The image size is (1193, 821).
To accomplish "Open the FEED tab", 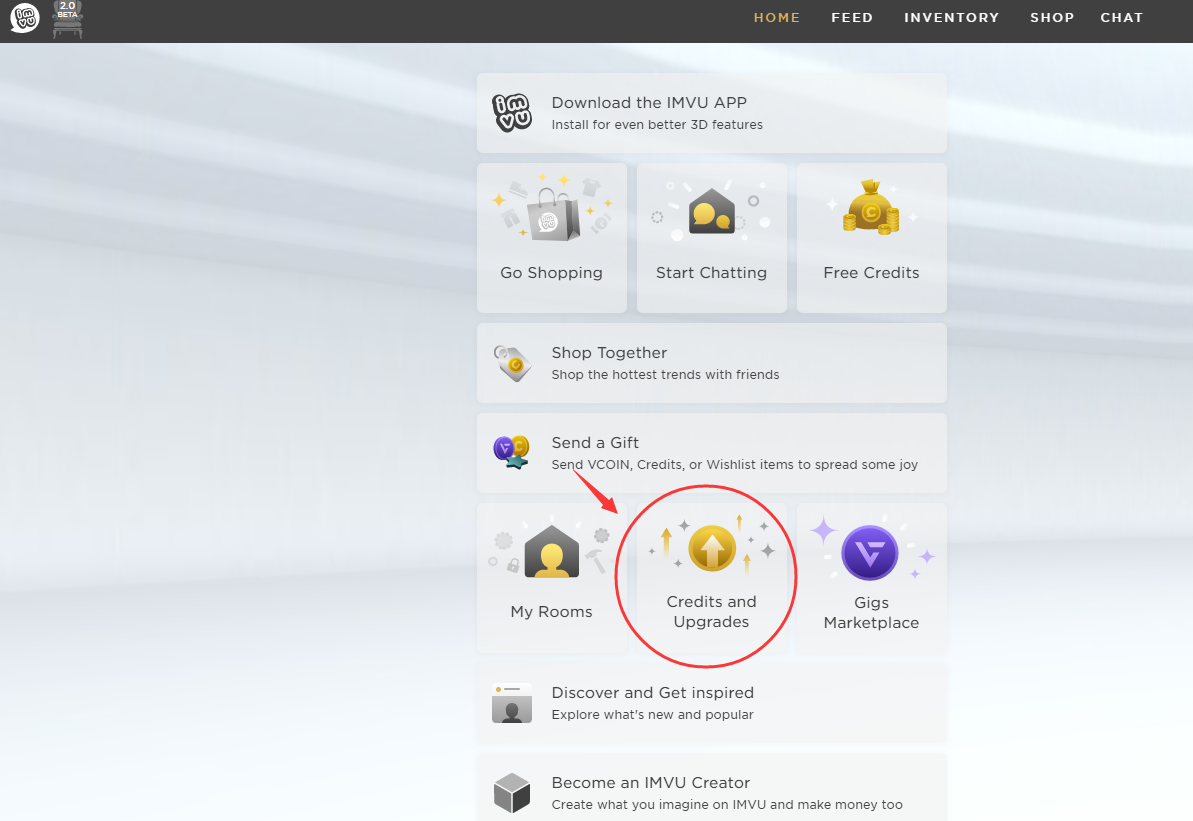I will 852,18.
